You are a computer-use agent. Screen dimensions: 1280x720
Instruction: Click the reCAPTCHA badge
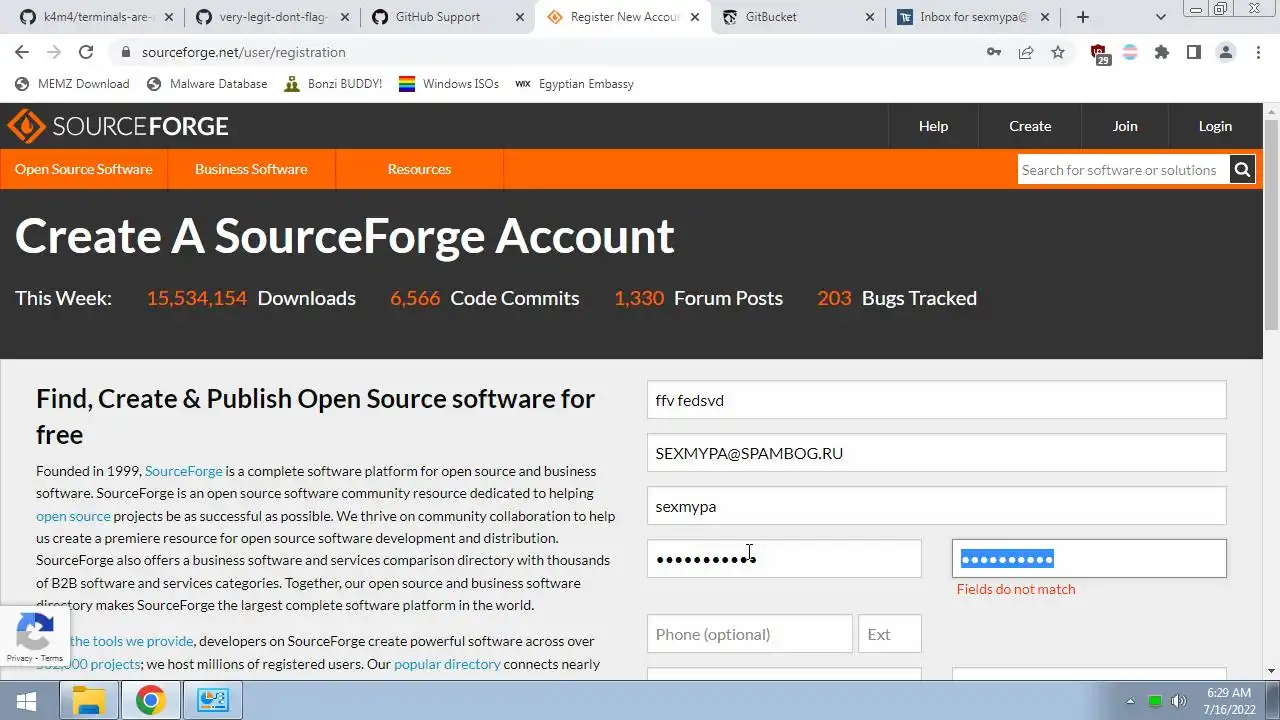(x=35, y=637)
